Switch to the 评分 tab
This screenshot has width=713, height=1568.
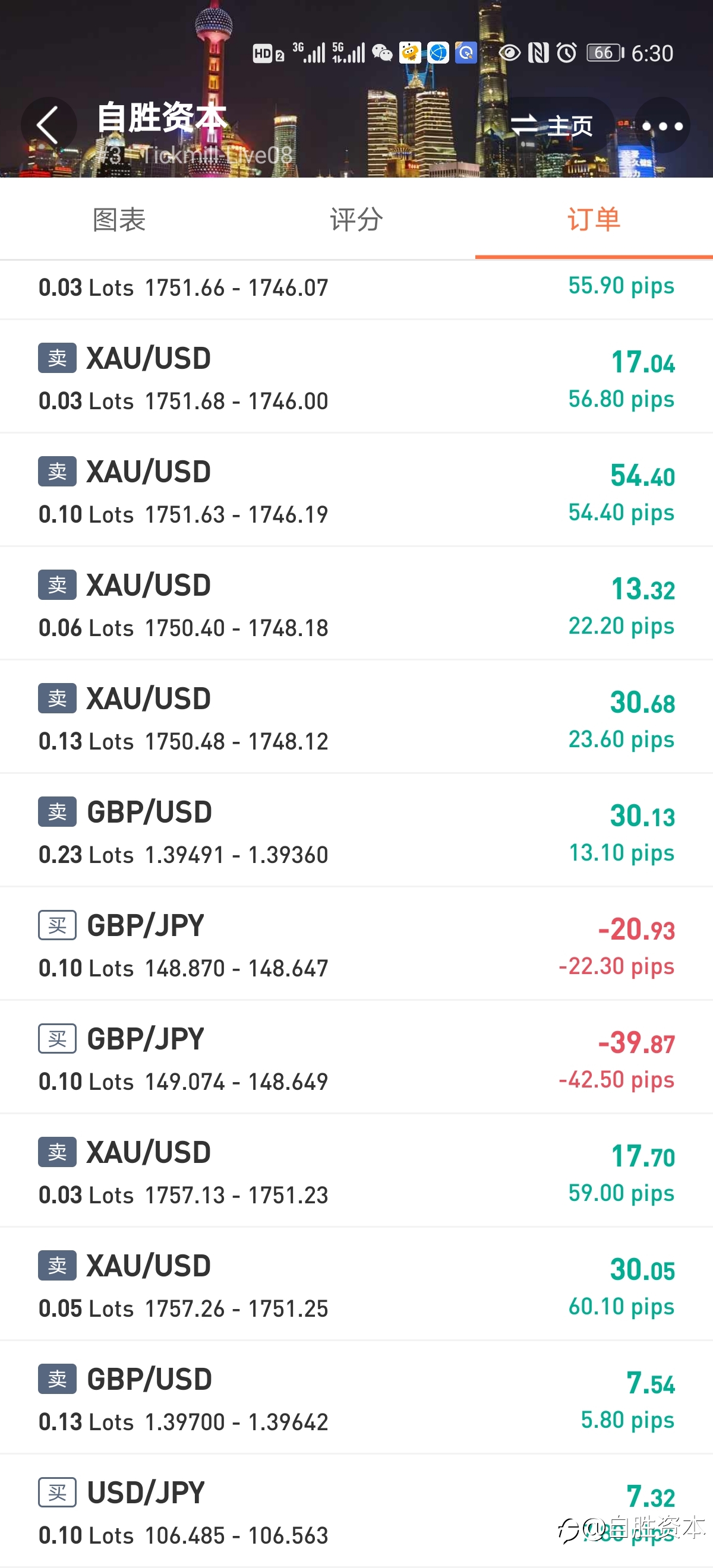point(356,219)
